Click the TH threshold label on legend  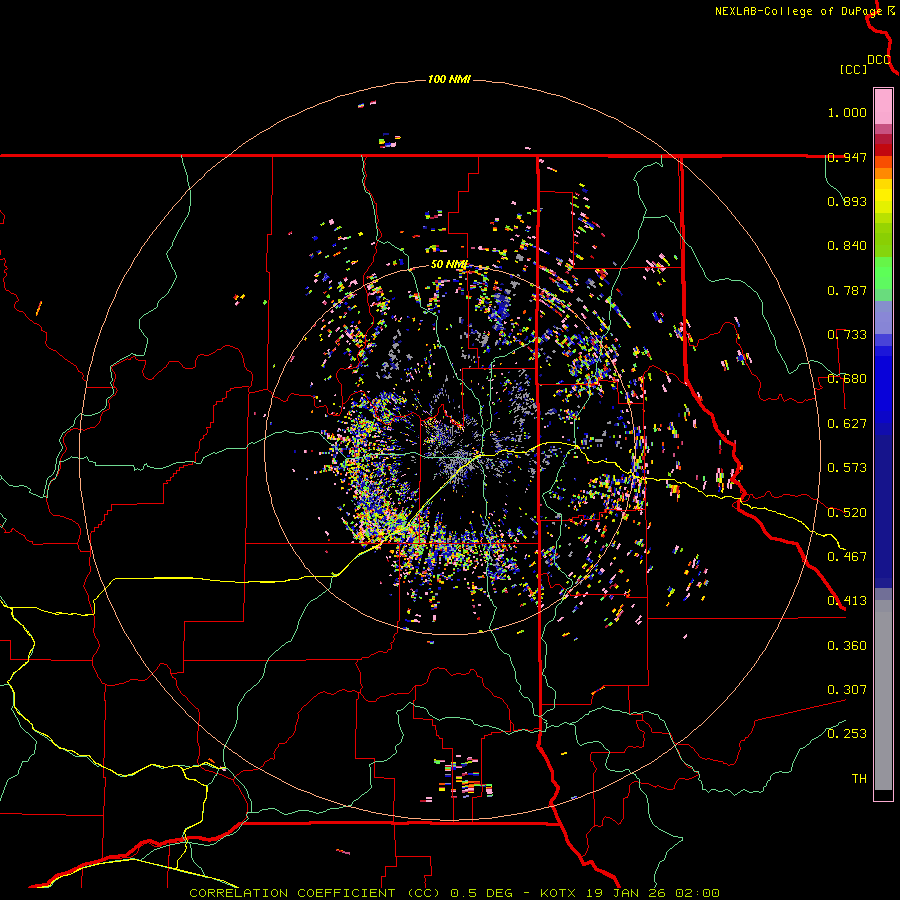(x=859, y=779)
